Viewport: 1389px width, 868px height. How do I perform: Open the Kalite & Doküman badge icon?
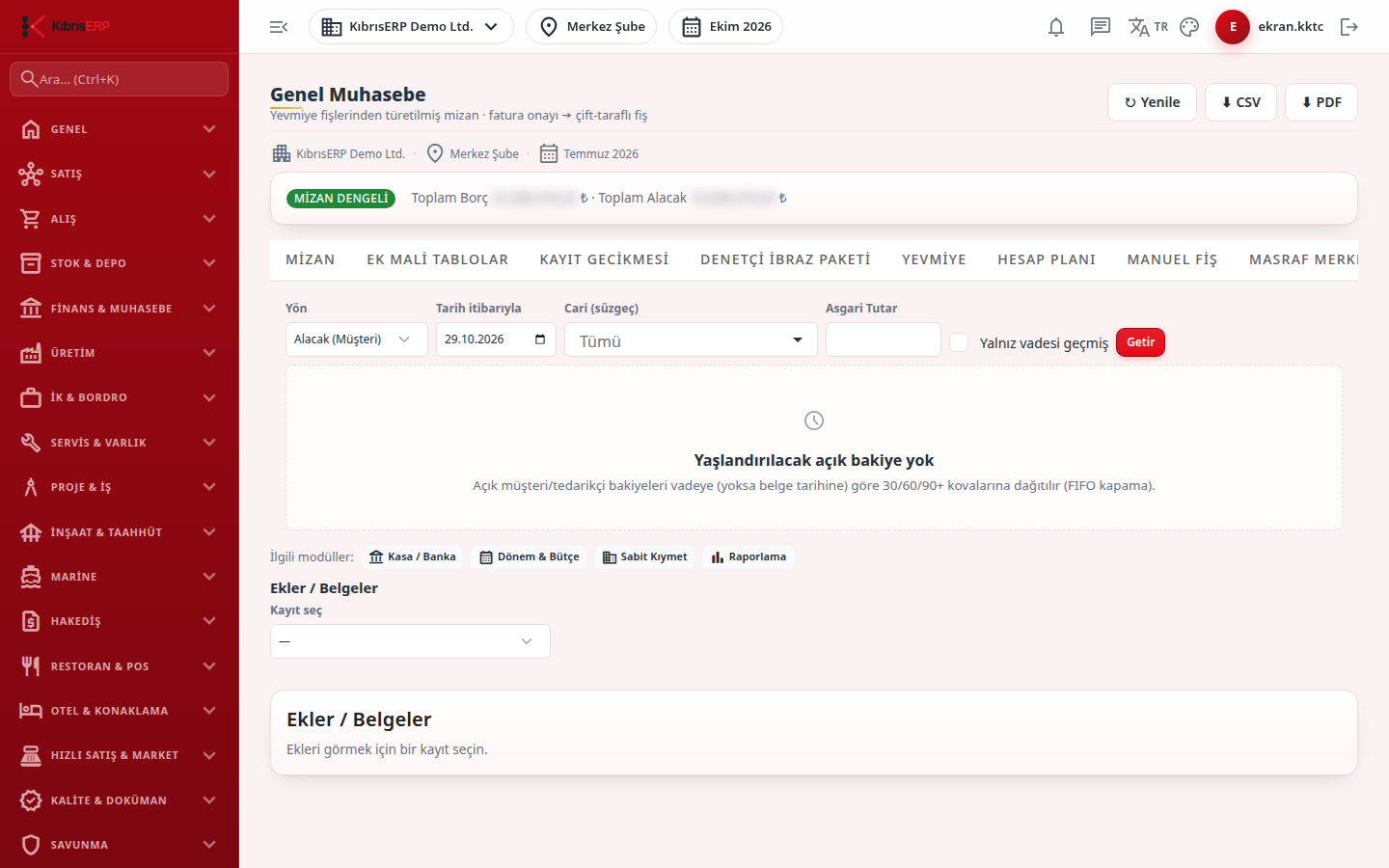click(x=31, y=800)
